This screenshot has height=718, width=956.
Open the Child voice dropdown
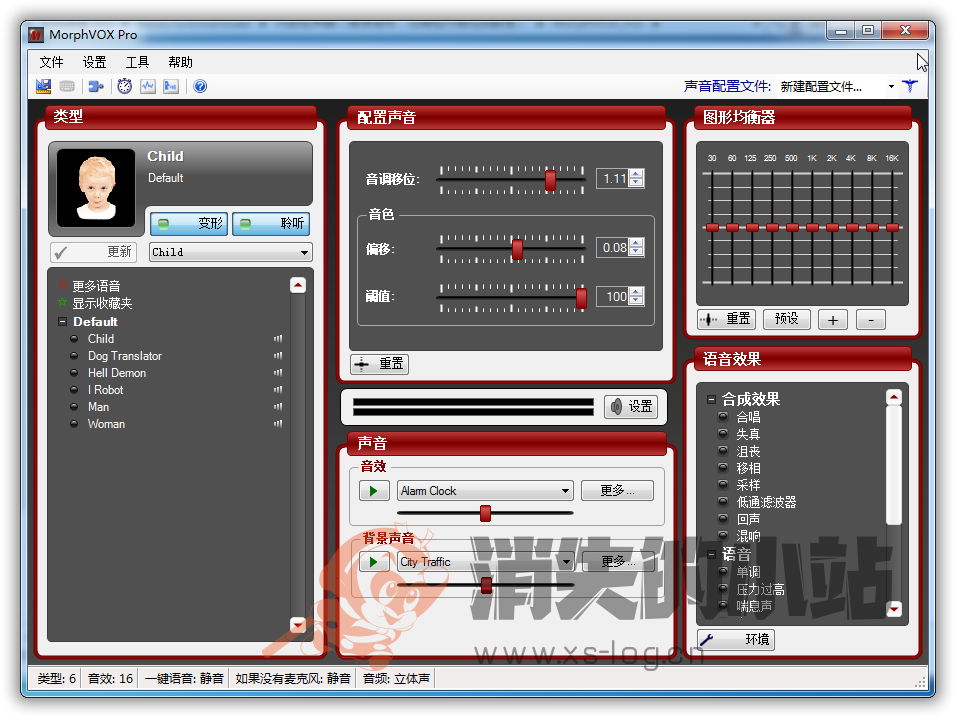(230, 252)
